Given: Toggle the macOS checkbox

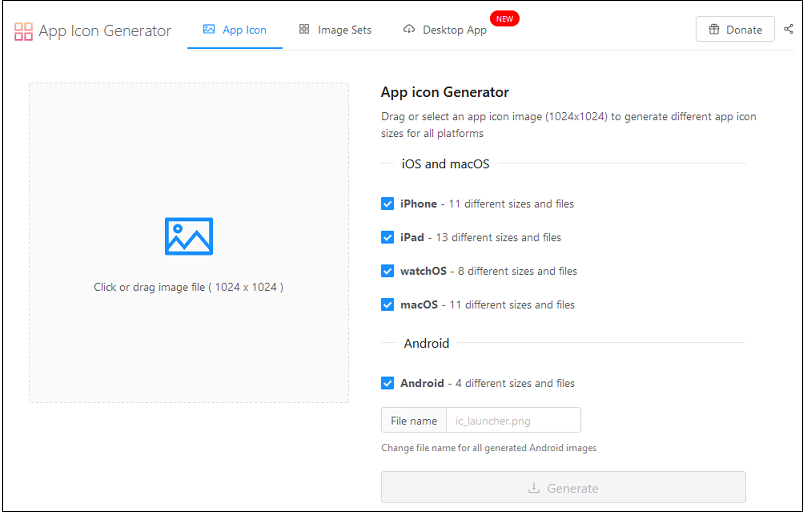Looking at the screenshot, I should 387,305.
